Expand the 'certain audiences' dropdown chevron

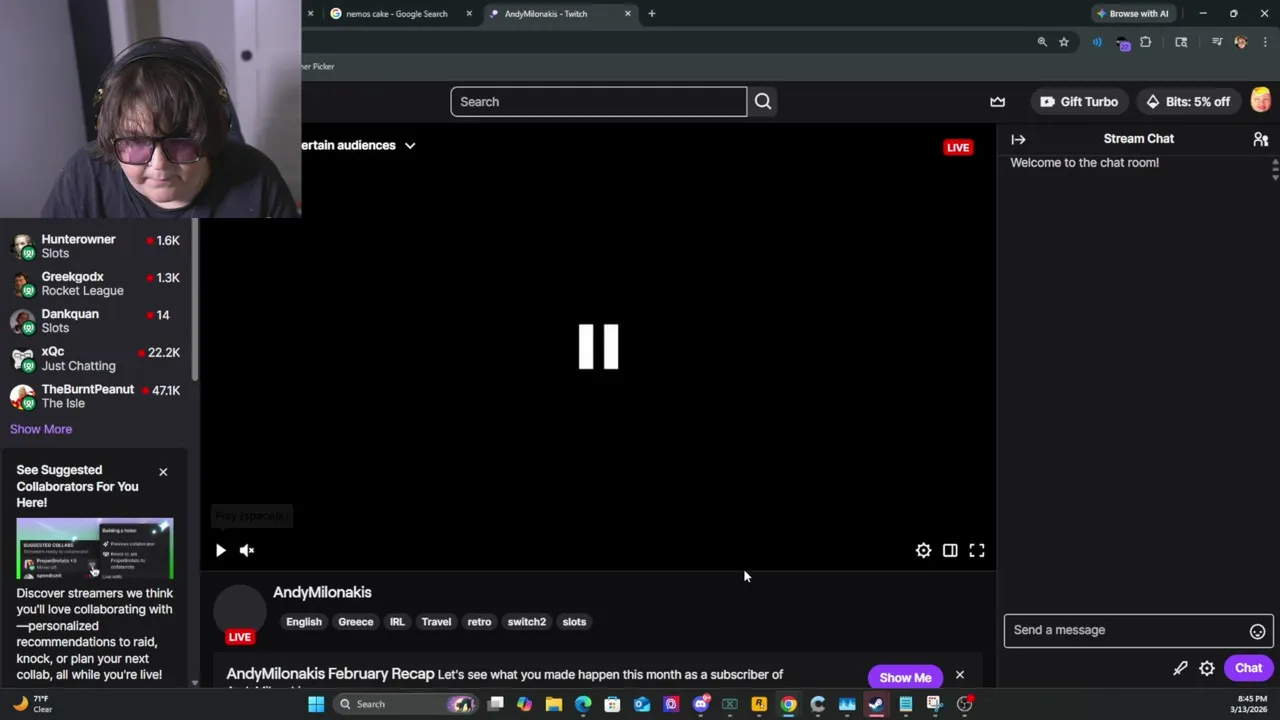pyautogui.click(x=410, y=146)
